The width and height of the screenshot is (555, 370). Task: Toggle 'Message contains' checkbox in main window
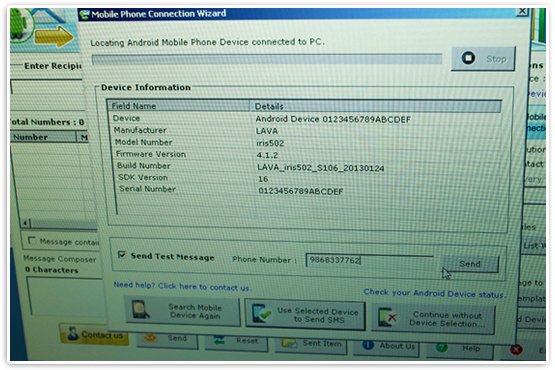coord(32,240)
